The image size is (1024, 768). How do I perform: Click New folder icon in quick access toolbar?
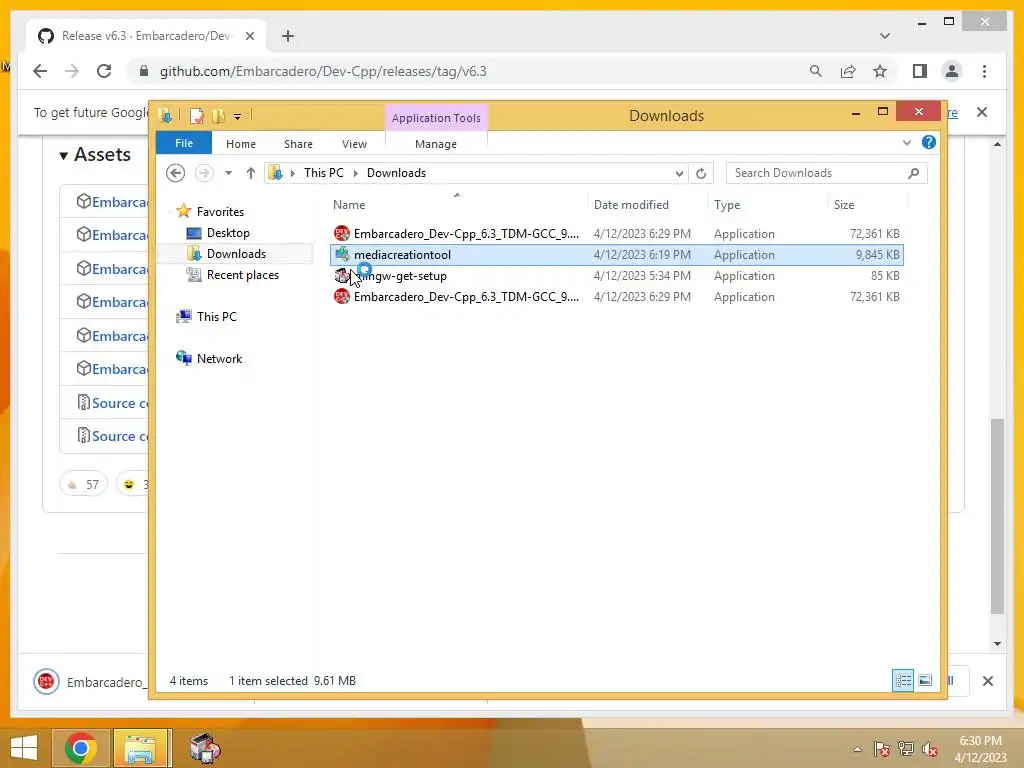[x=218, y=116]
